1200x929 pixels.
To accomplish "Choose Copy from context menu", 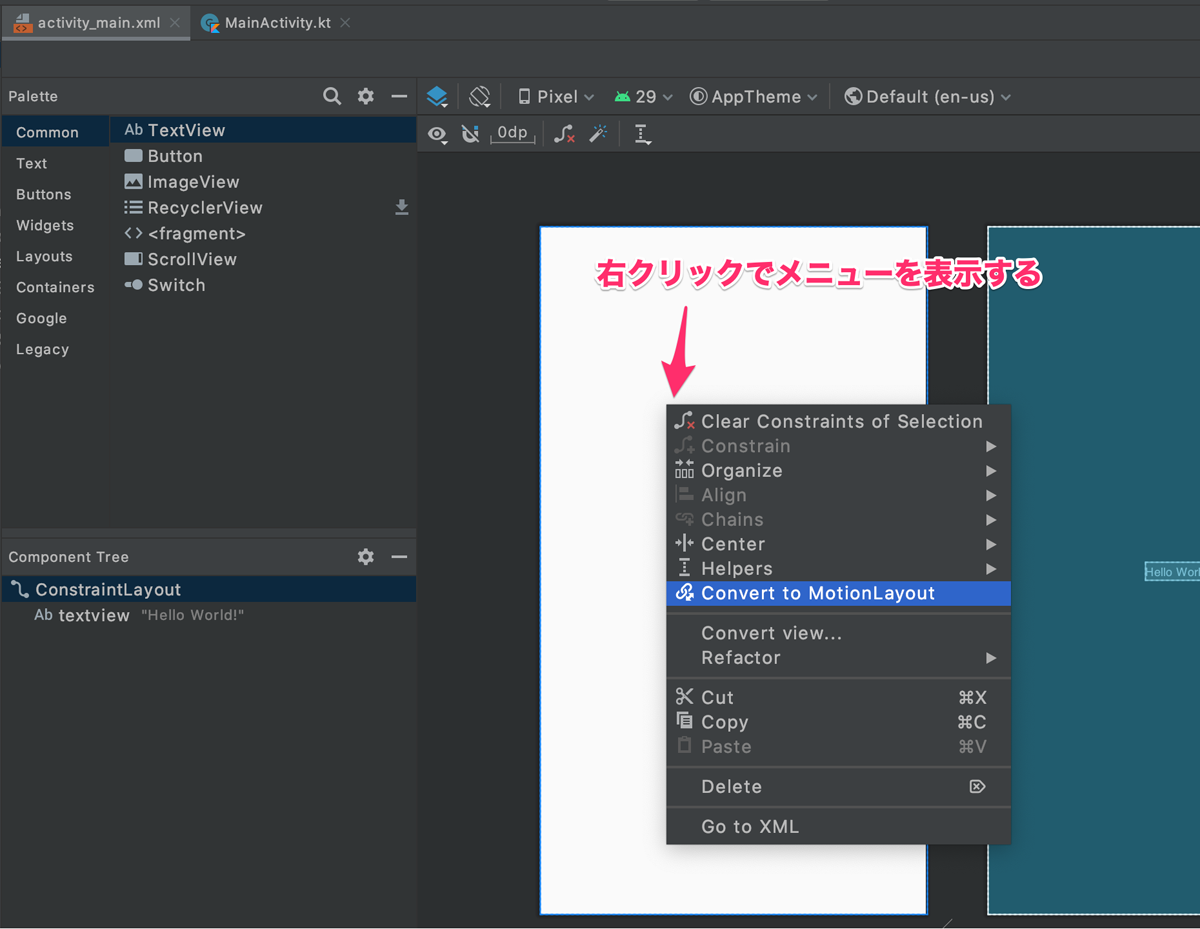I will click(x=839, y=722).
